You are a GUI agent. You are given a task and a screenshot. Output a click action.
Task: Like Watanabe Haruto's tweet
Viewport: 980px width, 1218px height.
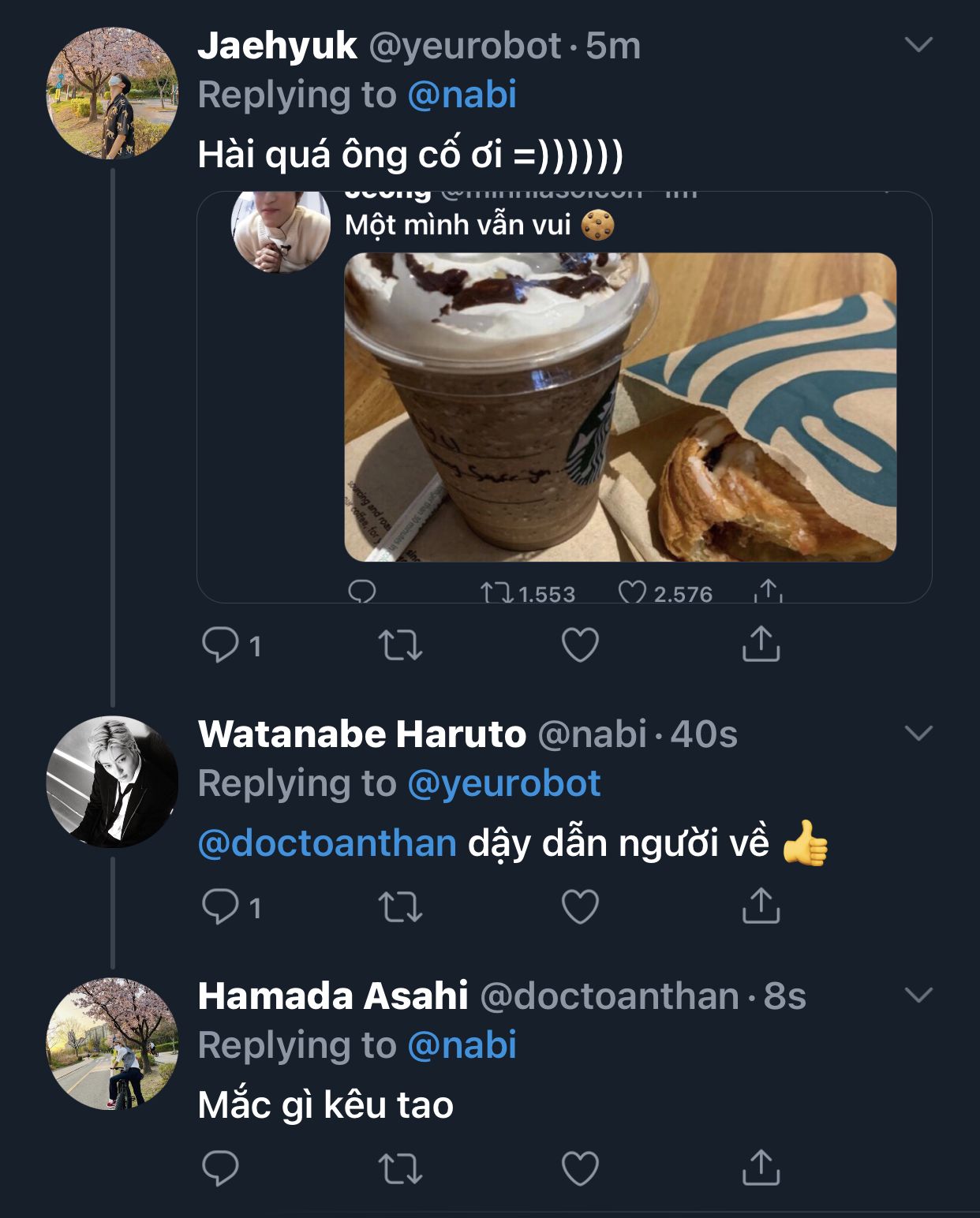point(580,906)
